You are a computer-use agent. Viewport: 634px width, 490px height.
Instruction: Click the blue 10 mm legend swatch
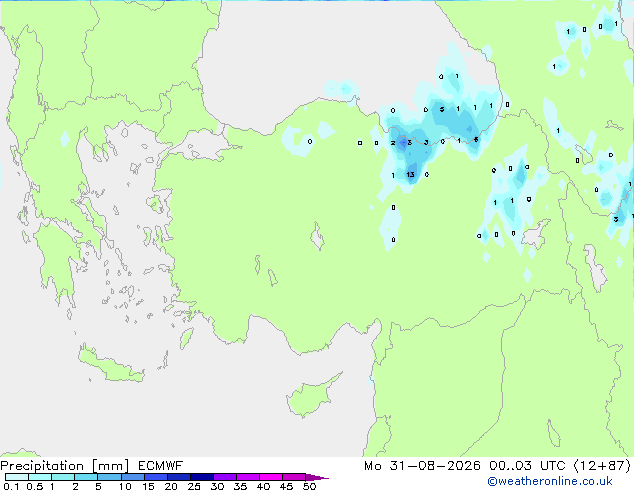click(133, 477)
